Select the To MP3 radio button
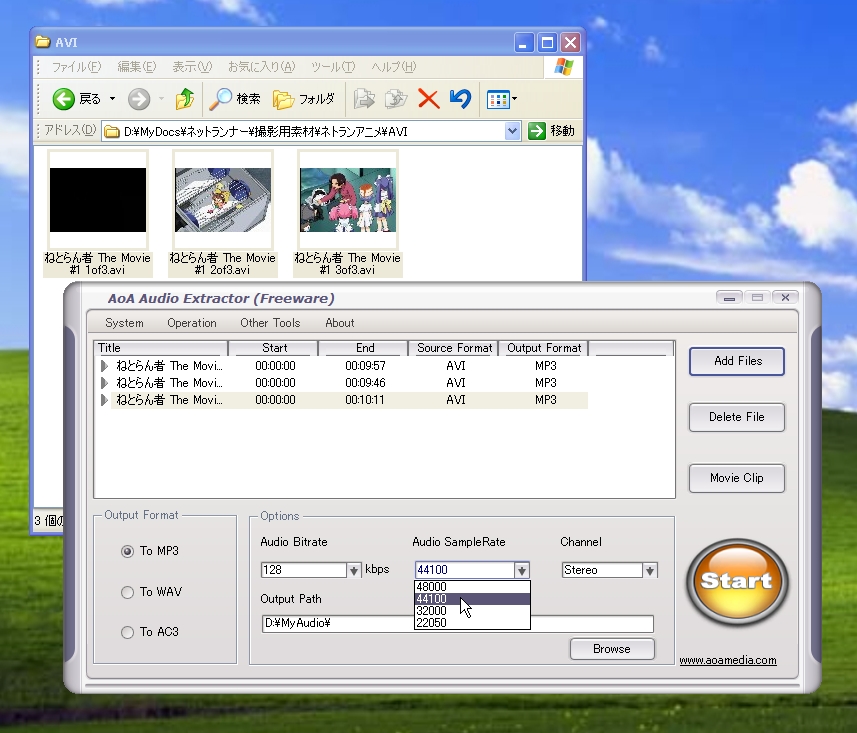857x733 pixels. pyautogui.click(x=127, y=551)
